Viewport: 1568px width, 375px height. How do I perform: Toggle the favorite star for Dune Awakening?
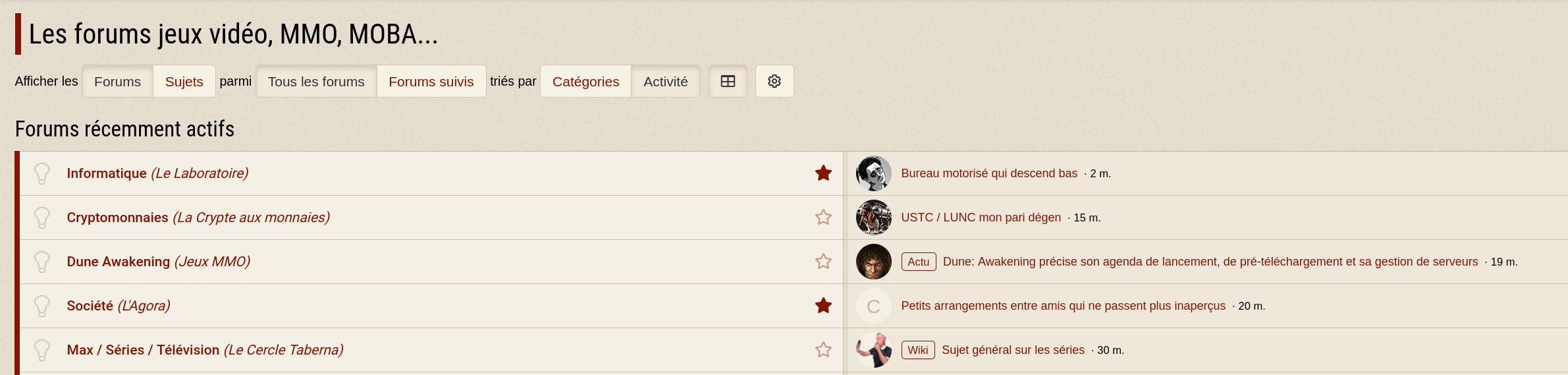[823, 262]
